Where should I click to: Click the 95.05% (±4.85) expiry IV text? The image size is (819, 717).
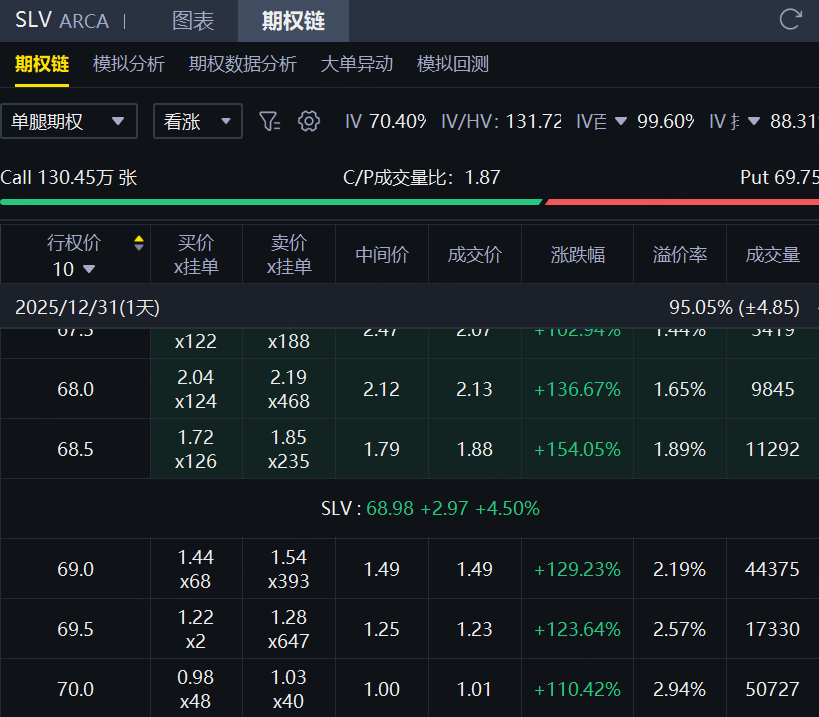coord(734,307)
